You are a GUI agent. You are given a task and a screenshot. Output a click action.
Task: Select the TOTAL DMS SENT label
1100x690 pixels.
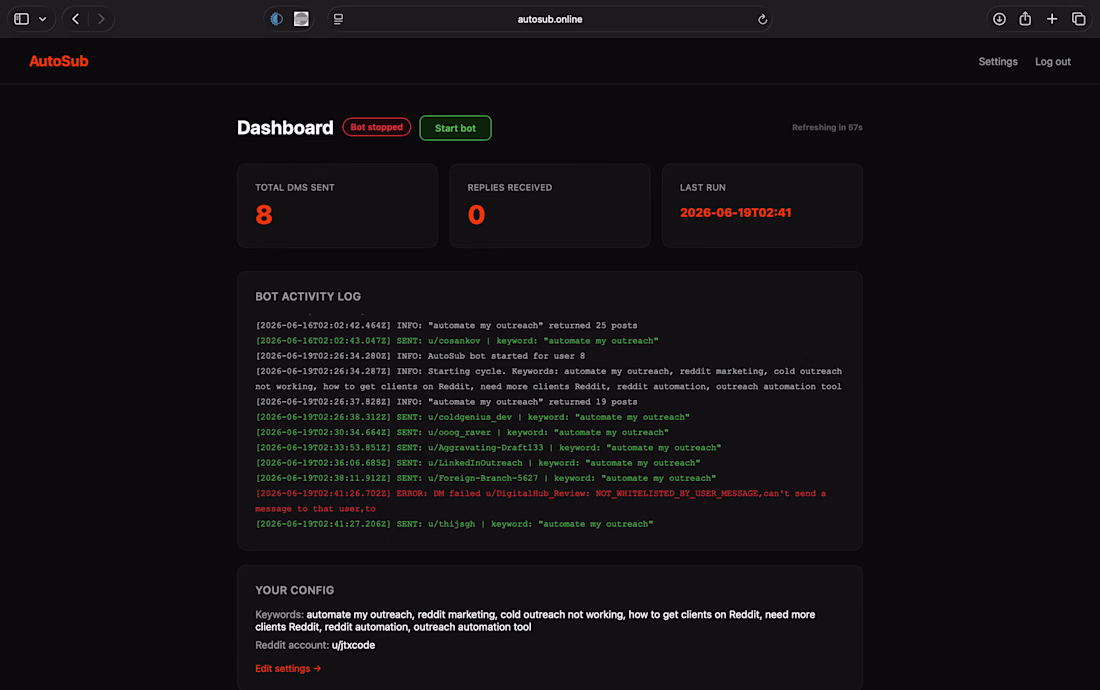[x=295, y=188]
